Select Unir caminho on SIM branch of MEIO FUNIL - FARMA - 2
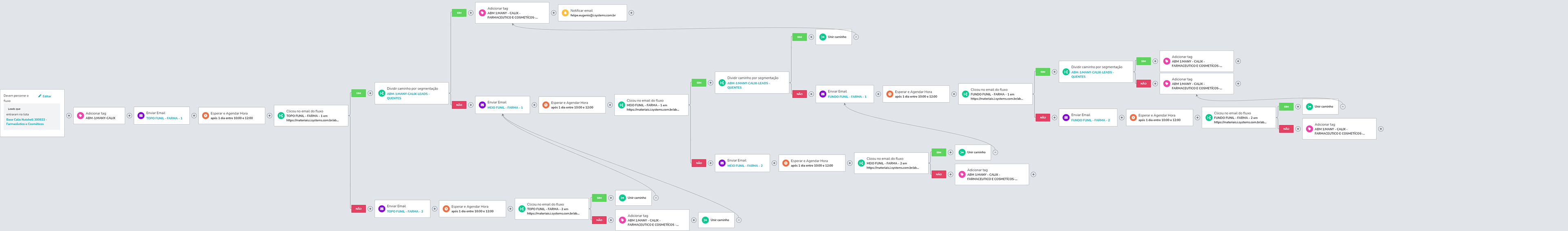The image size is (1568, 231). tap(973, 153)
